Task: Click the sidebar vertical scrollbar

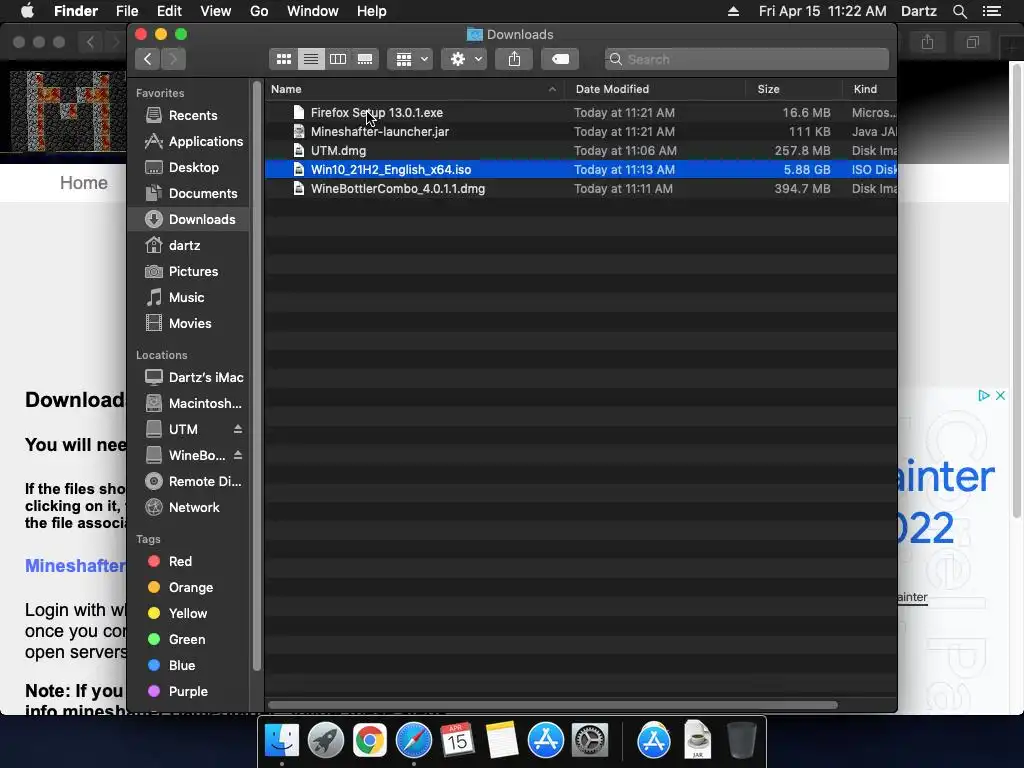Action: point(257,376)
